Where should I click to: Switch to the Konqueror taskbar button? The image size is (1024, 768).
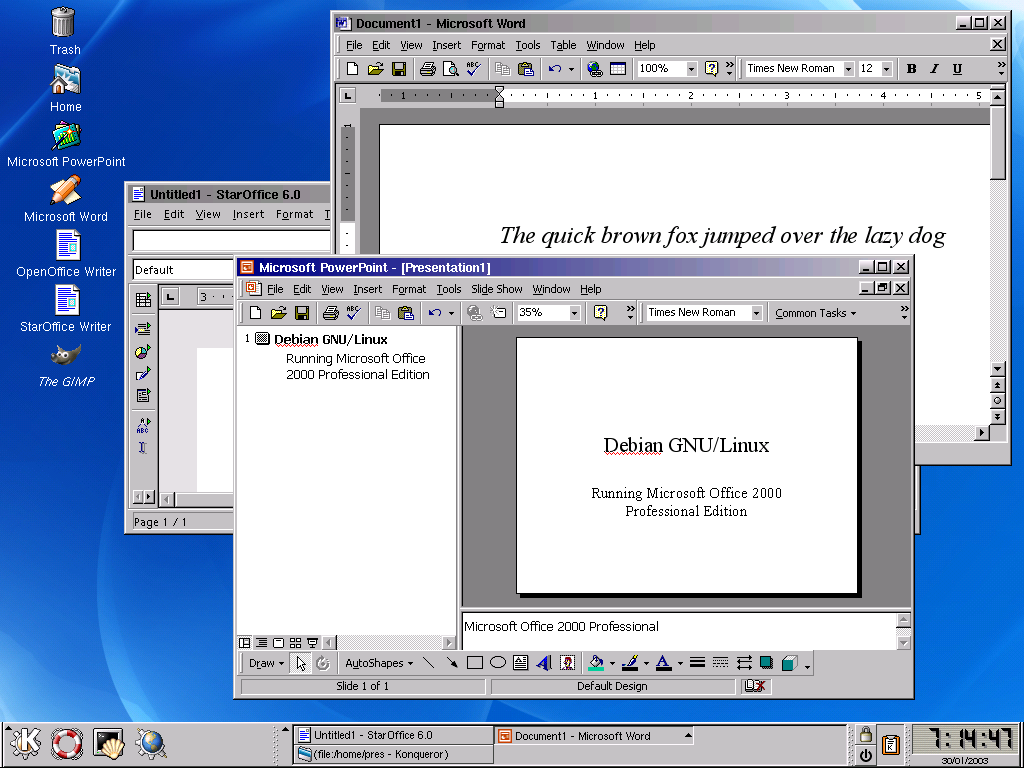click(393, 754)
